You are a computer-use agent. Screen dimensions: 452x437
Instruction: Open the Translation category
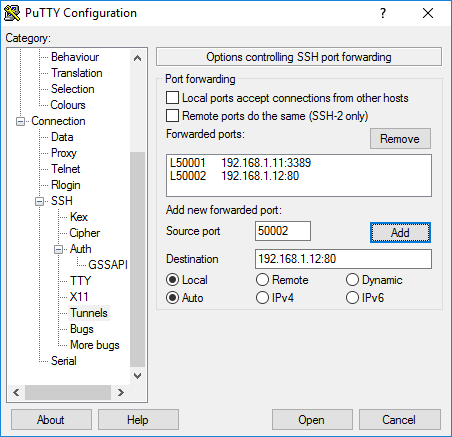point(77,73)
